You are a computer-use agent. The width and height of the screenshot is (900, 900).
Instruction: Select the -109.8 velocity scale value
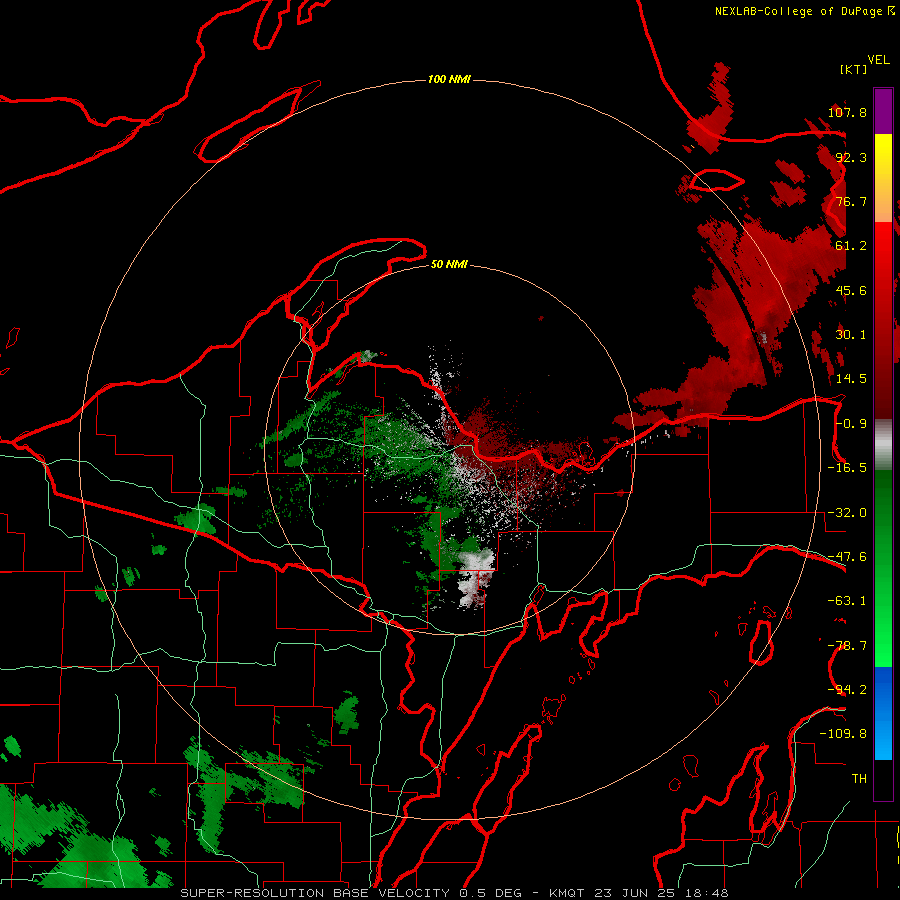pyautogui.click(x=843, y=734)
